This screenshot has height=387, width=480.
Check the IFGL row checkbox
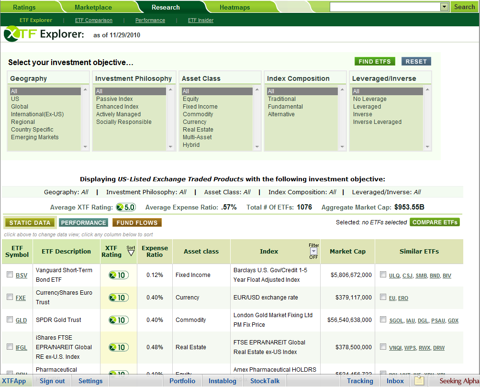click(9, 347)
